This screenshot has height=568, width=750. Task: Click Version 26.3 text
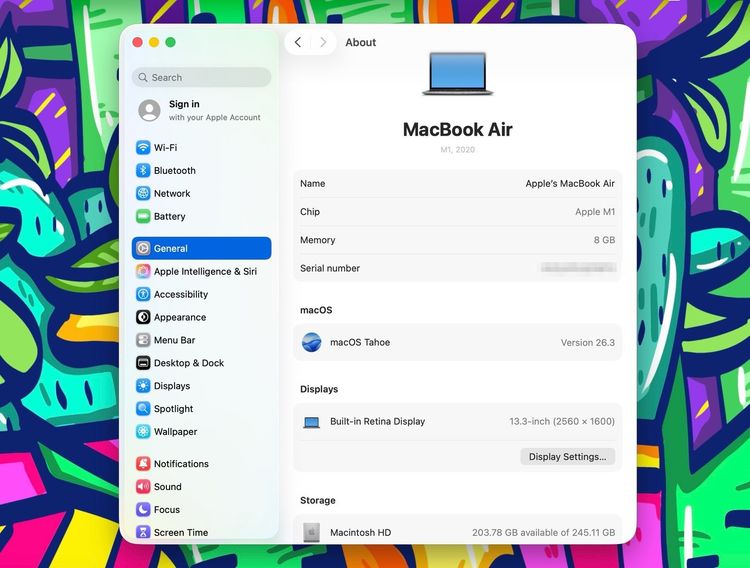(x=588, y=343)
